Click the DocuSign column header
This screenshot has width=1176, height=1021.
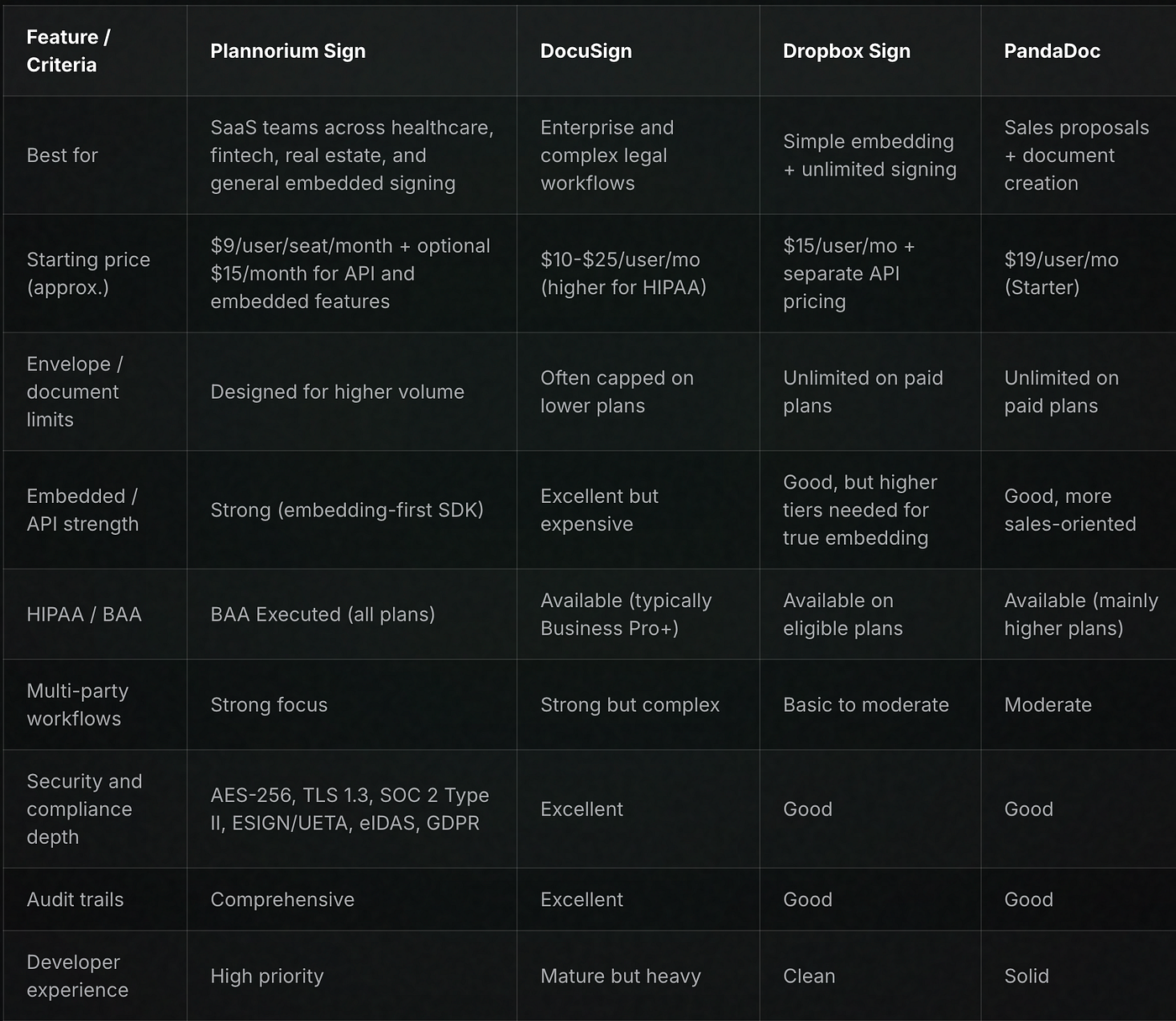click(585, 51)
